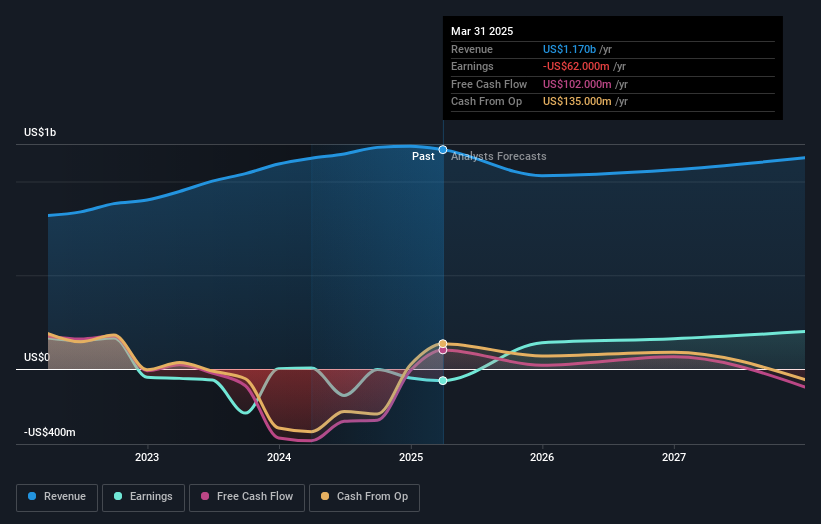Click the US$1b y-axis label
This screenshot has height=524, width=821.
pos(40,132)
